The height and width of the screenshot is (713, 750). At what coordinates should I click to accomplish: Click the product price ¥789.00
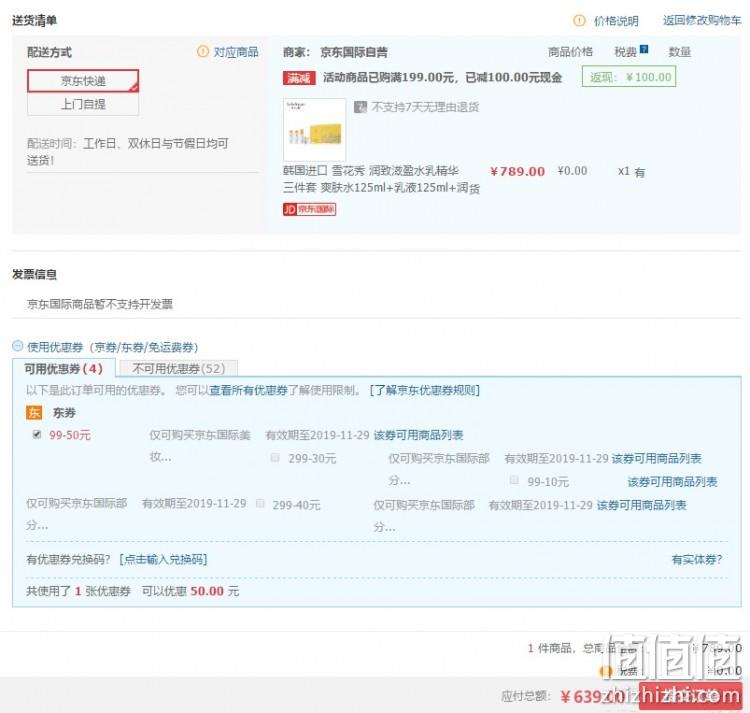518,171
